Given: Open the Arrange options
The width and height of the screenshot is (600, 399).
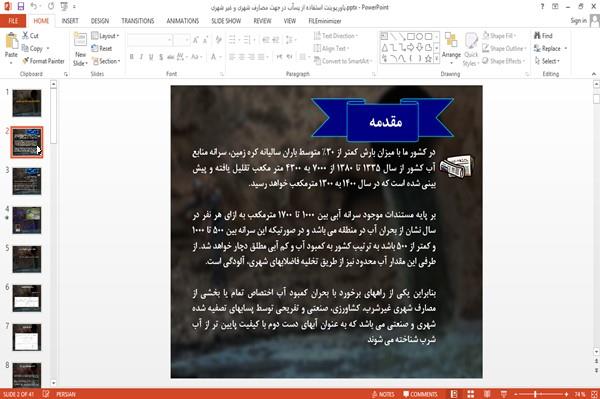Looking at the screenshot, I should 451,48.
